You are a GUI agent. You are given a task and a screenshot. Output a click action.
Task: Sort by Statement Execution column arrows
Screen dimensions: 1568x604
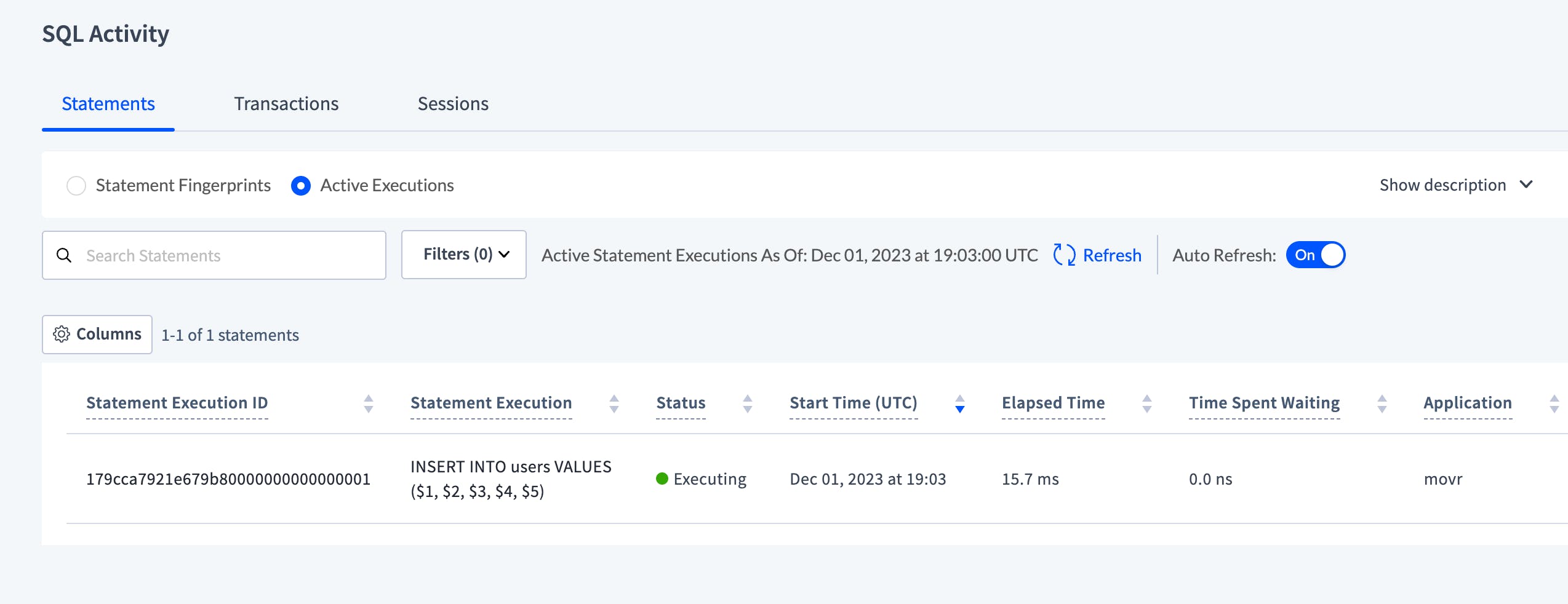click(x=614, y=403)
